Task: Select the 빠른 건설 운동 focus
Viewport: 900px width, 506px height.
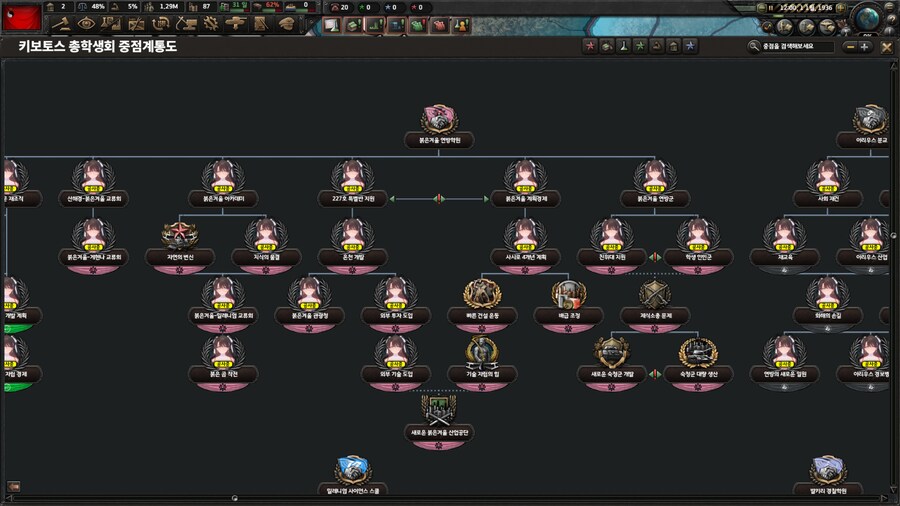Action: click(482, 294)
